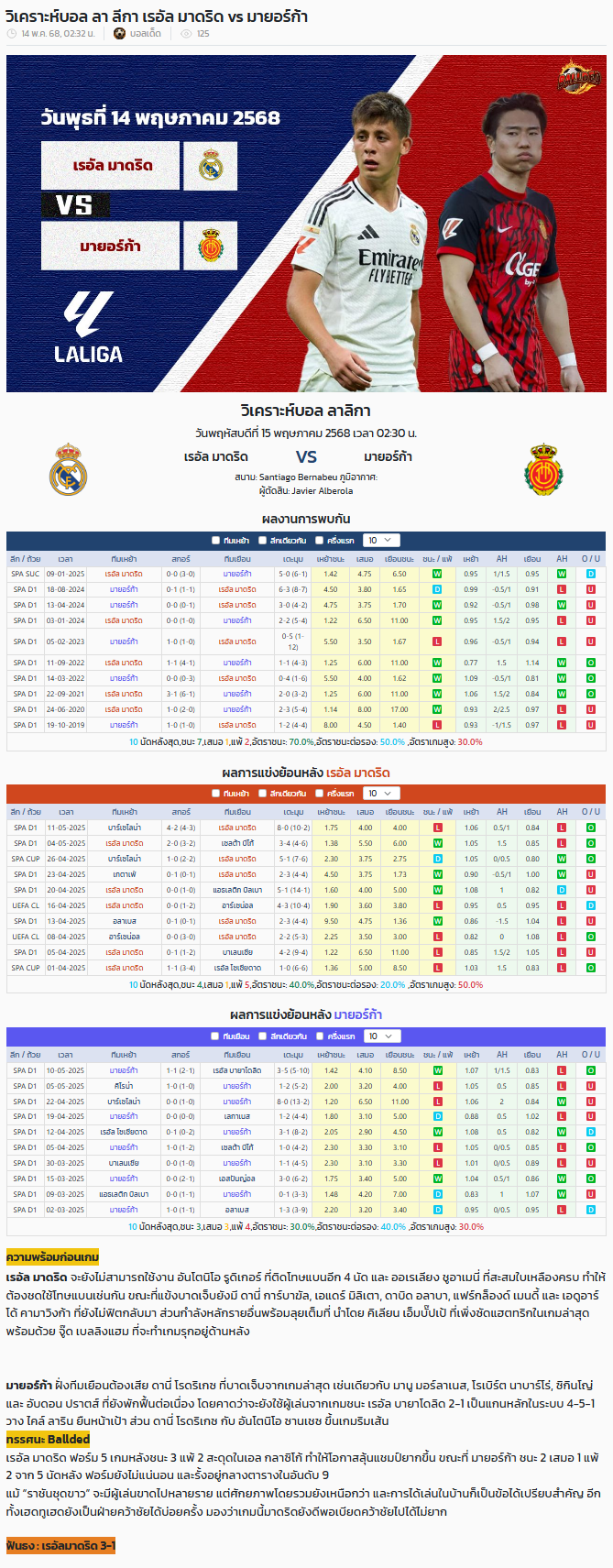The image size is (613, 1568).
Task: Click 30.0% win rate in Mallorca summary line
Action: pyautogui.click(x=302, y=1227)
